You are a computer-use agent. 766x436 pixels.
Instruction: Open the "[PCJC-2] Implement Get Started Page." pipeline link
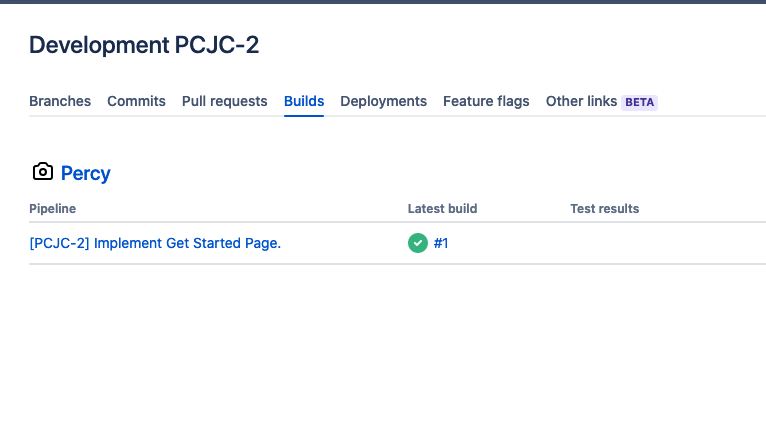(x=155, y=243)
